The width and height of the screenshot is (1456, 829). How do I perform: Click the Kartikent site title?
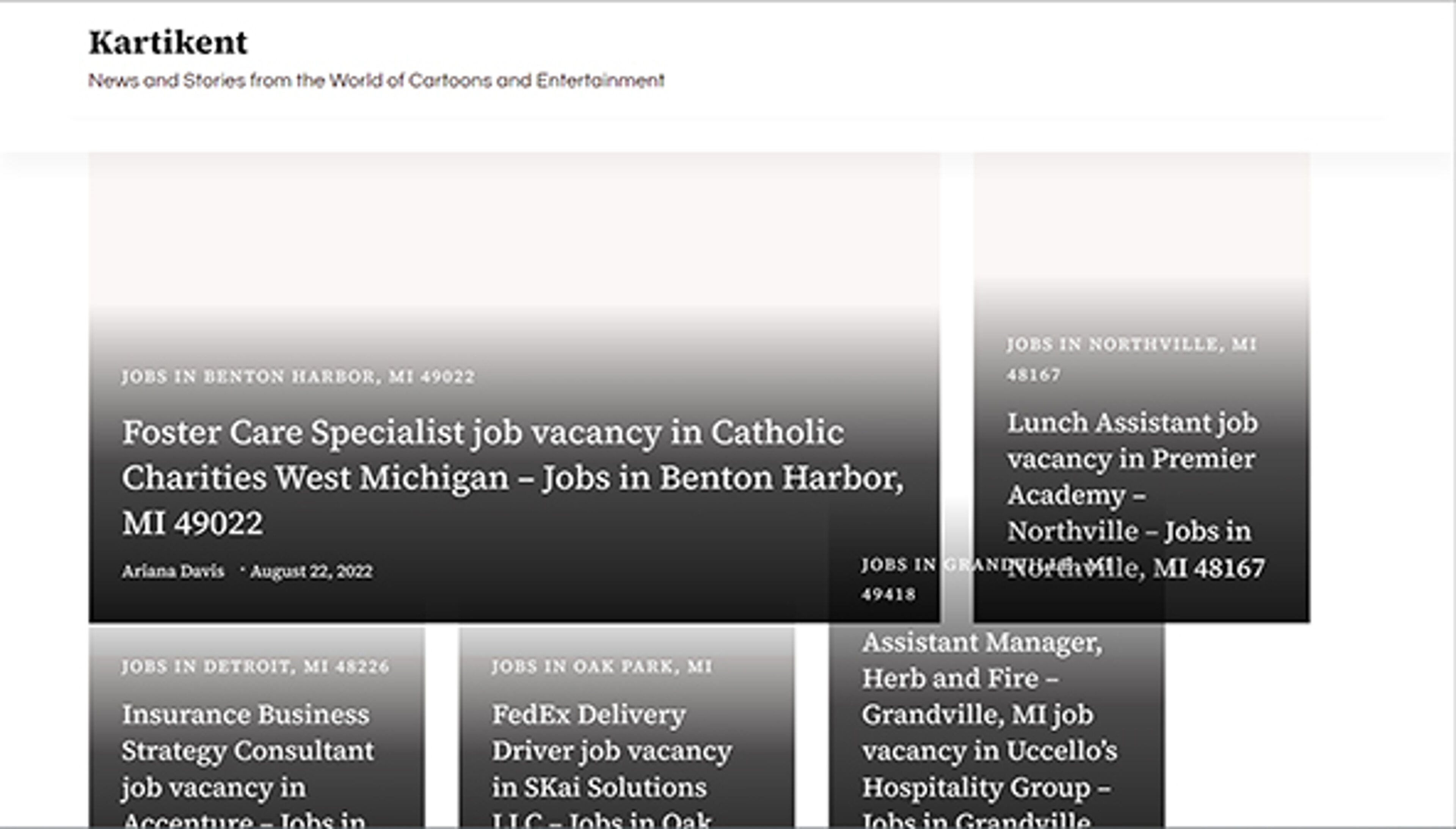[168, 43]
